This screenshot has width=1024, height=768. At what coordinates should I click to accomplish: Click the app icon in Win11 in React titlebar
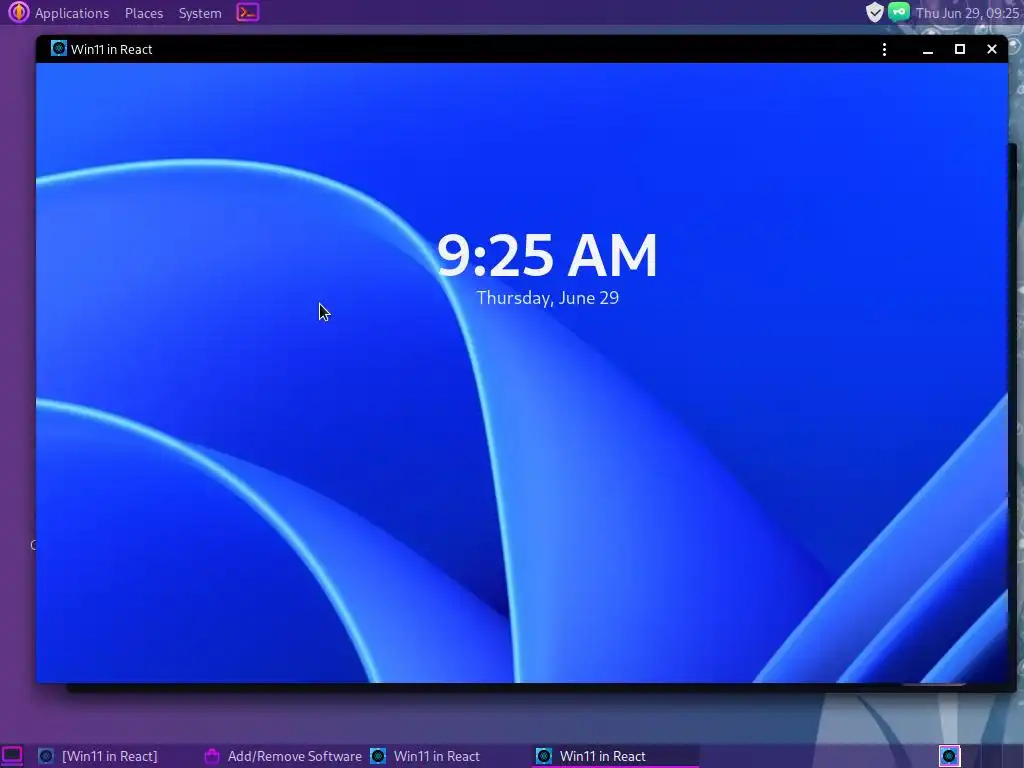59,48
